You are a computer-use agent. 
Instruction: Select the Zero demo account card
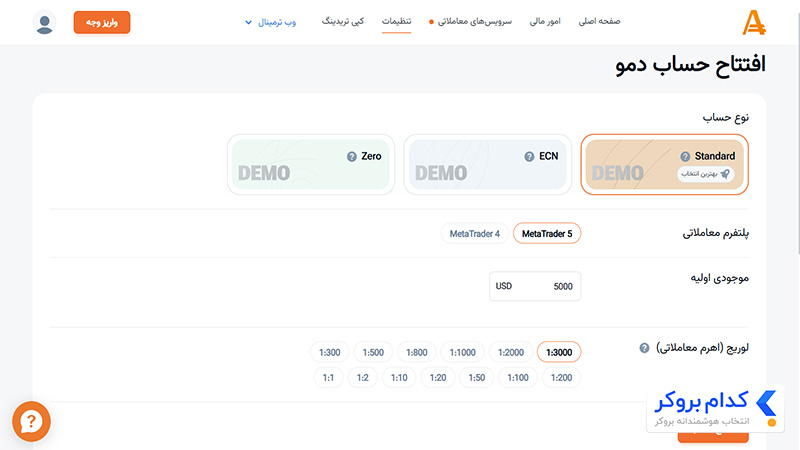(311, 164)
